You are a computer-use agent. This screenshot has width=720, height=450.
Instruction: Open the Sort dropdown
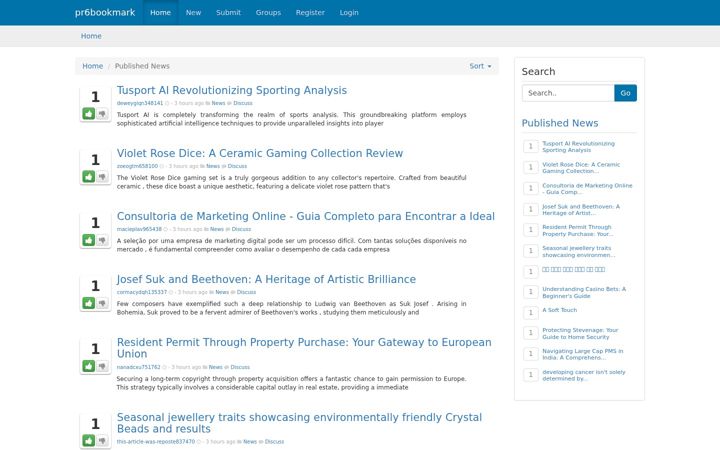click(x=480, y=66)
